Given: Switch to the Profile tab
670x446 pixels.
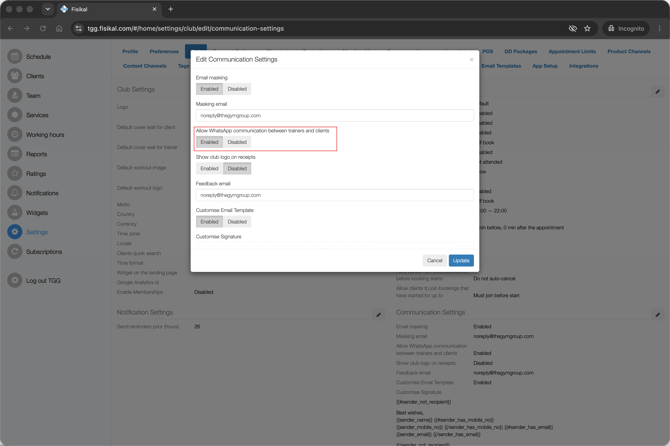Looking at the screenshot, I should click(x=130, y=51).
